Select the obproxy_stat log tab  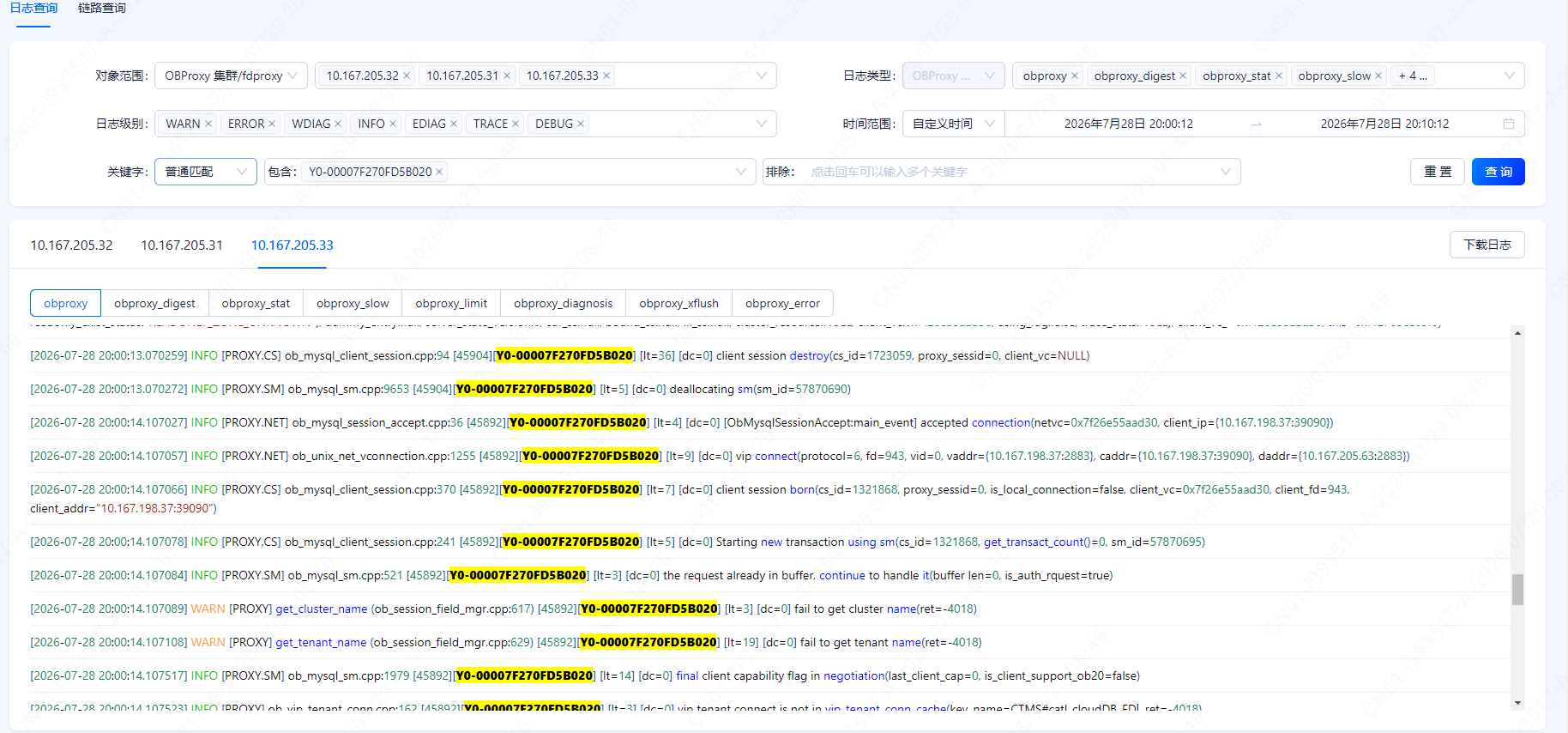[256, 303]
